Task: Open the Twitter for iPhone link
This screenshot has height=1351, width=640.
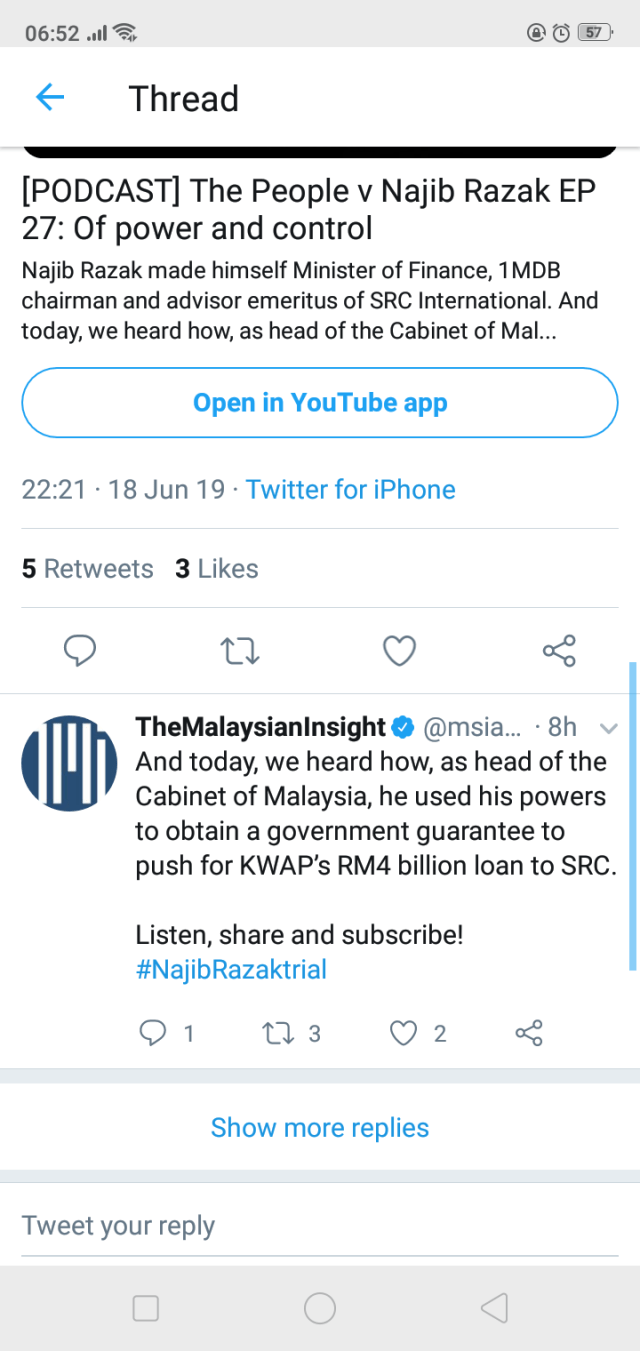Action: point(350,489)
